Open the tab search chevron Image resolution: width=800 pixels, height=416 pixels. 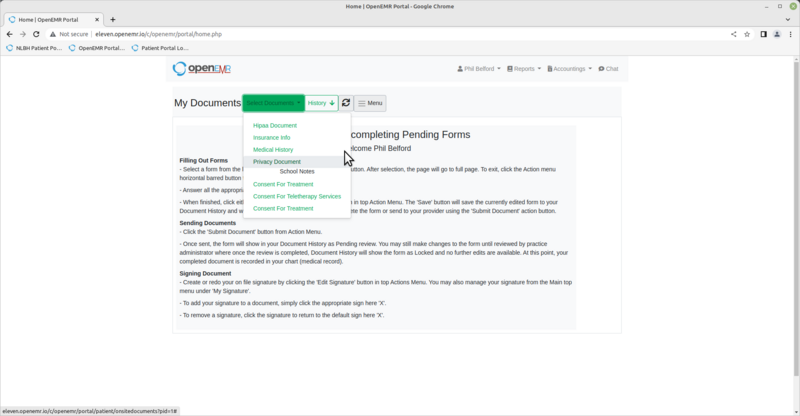tap(788, 19)
